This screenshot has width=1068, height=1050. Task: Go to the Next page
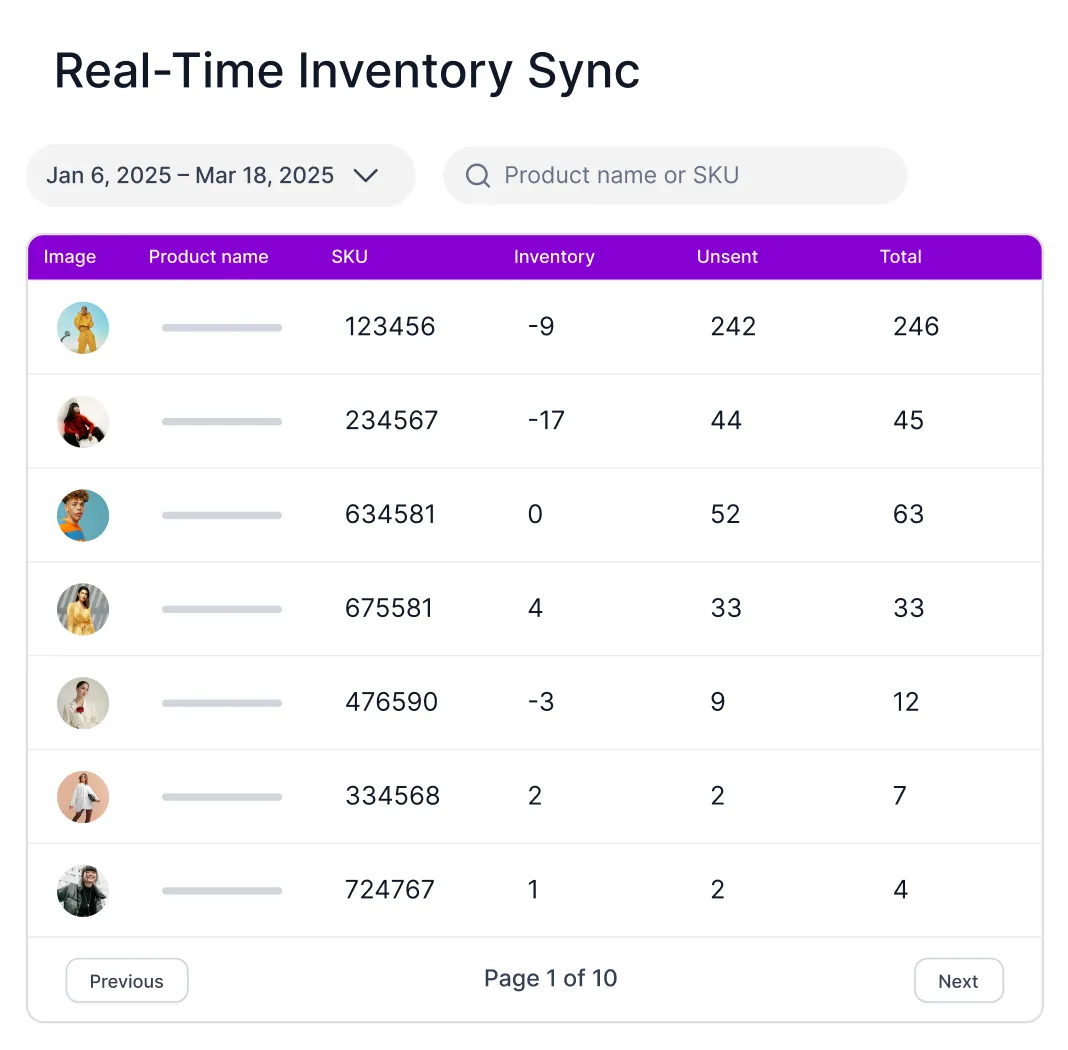click(x=958, y=981)
